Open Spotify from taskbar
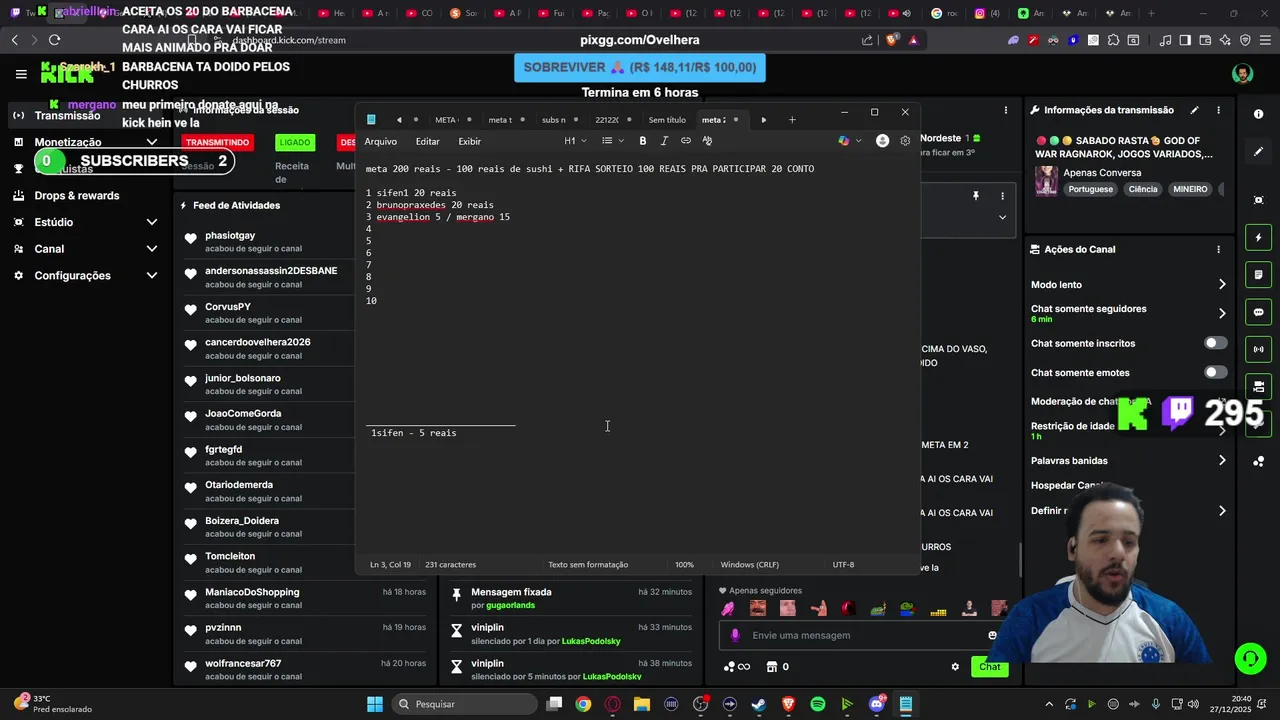 [817, 704]
